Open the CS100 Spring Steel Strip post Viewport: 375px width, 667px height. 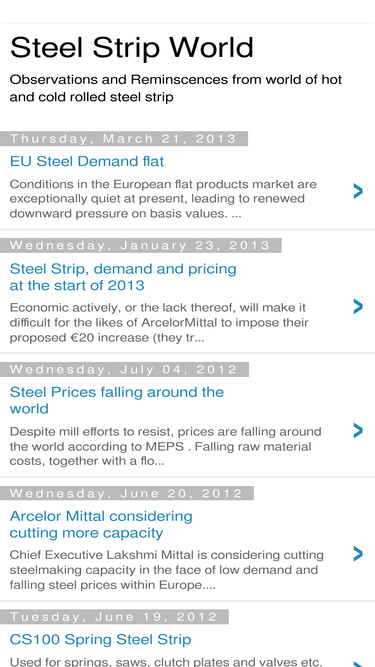tap(100, 639)
